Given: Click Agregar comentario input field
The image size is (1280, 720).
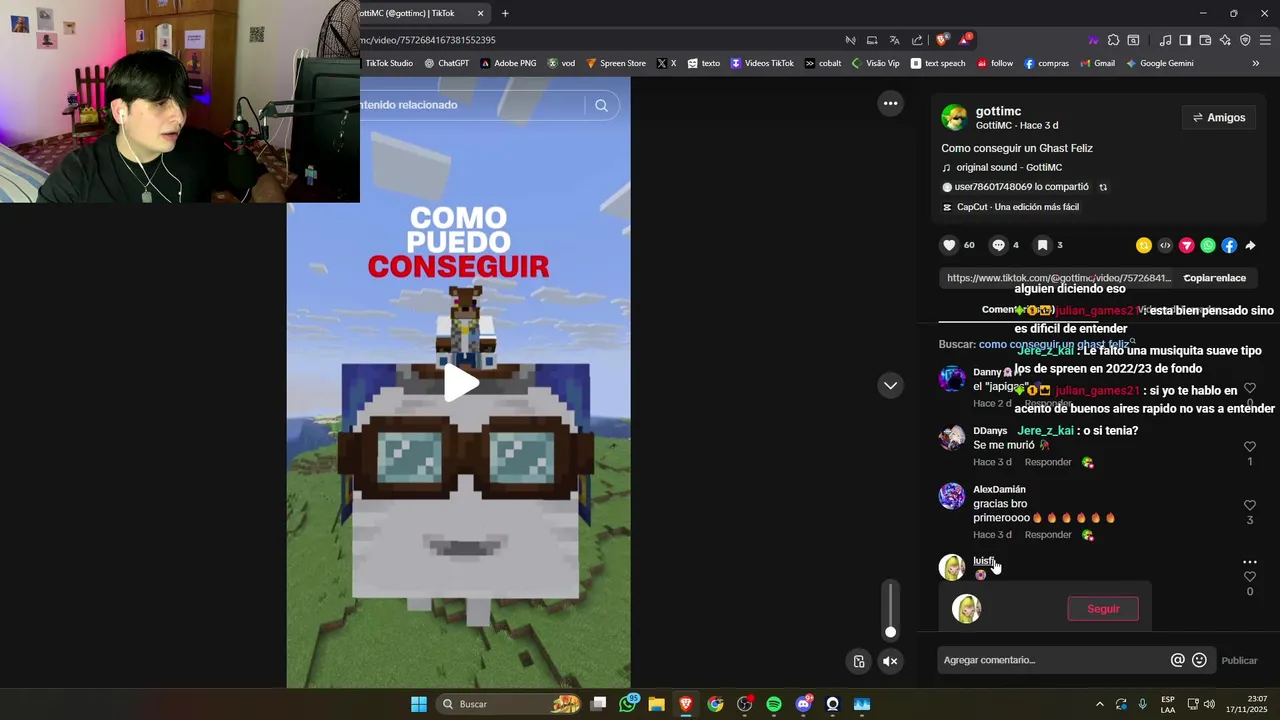Looking at the screenshot, I should 1052,660.
